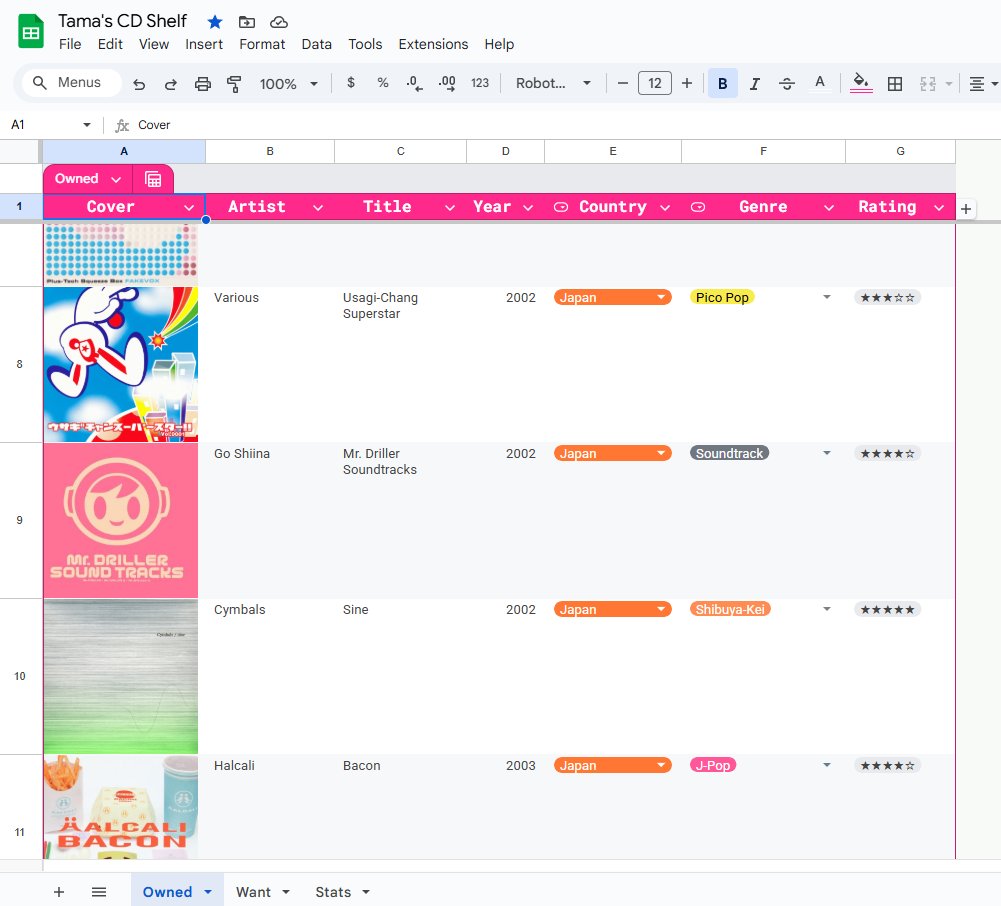Viewport: 1001px width, 906px height.
Task: Activate the paint format roller
Action: click(x=234, y=84)
